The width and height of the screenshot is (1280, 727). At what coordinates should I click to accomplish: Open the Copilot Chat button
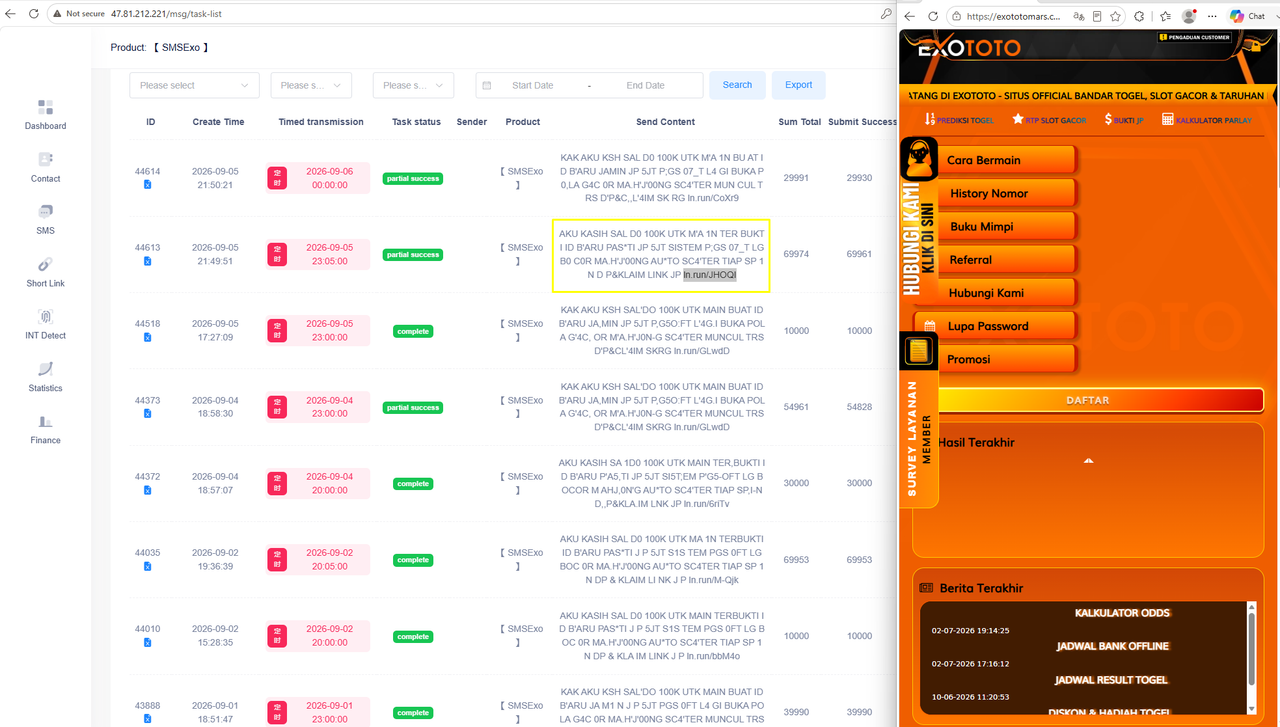click(x=1247, y=16)
